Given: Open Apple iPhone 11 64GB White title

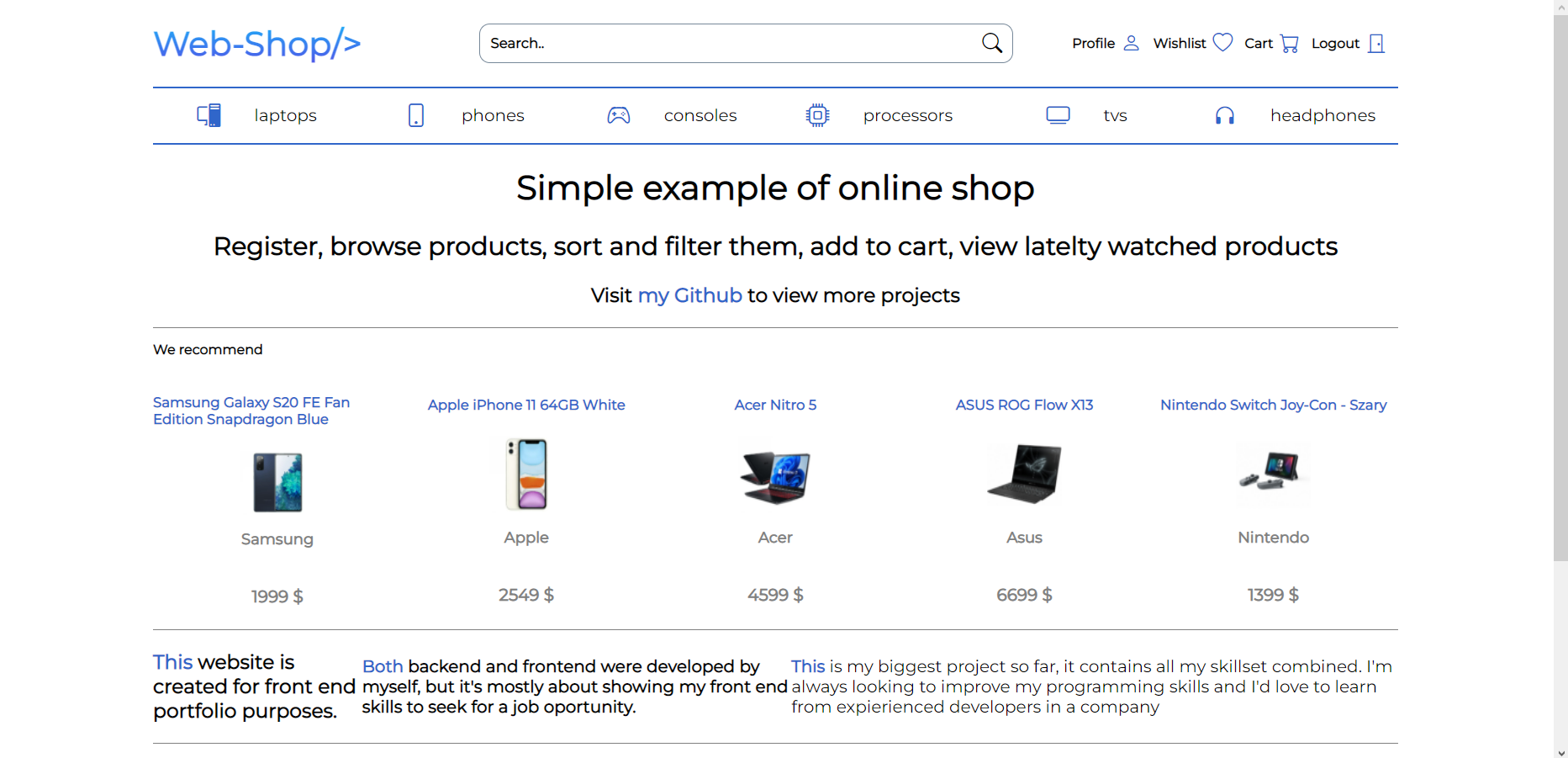Looking at the screenshot, I should pyautogui.click(x=526, y=405).
